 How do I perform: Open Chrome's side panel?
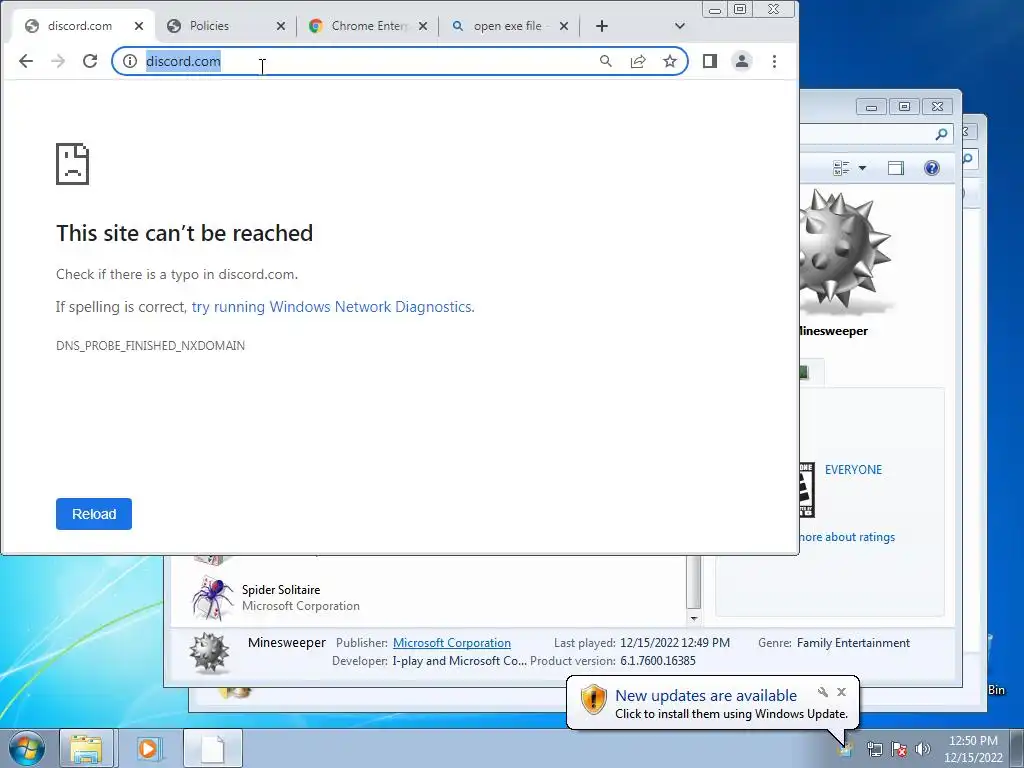click(x=710, y=61)
